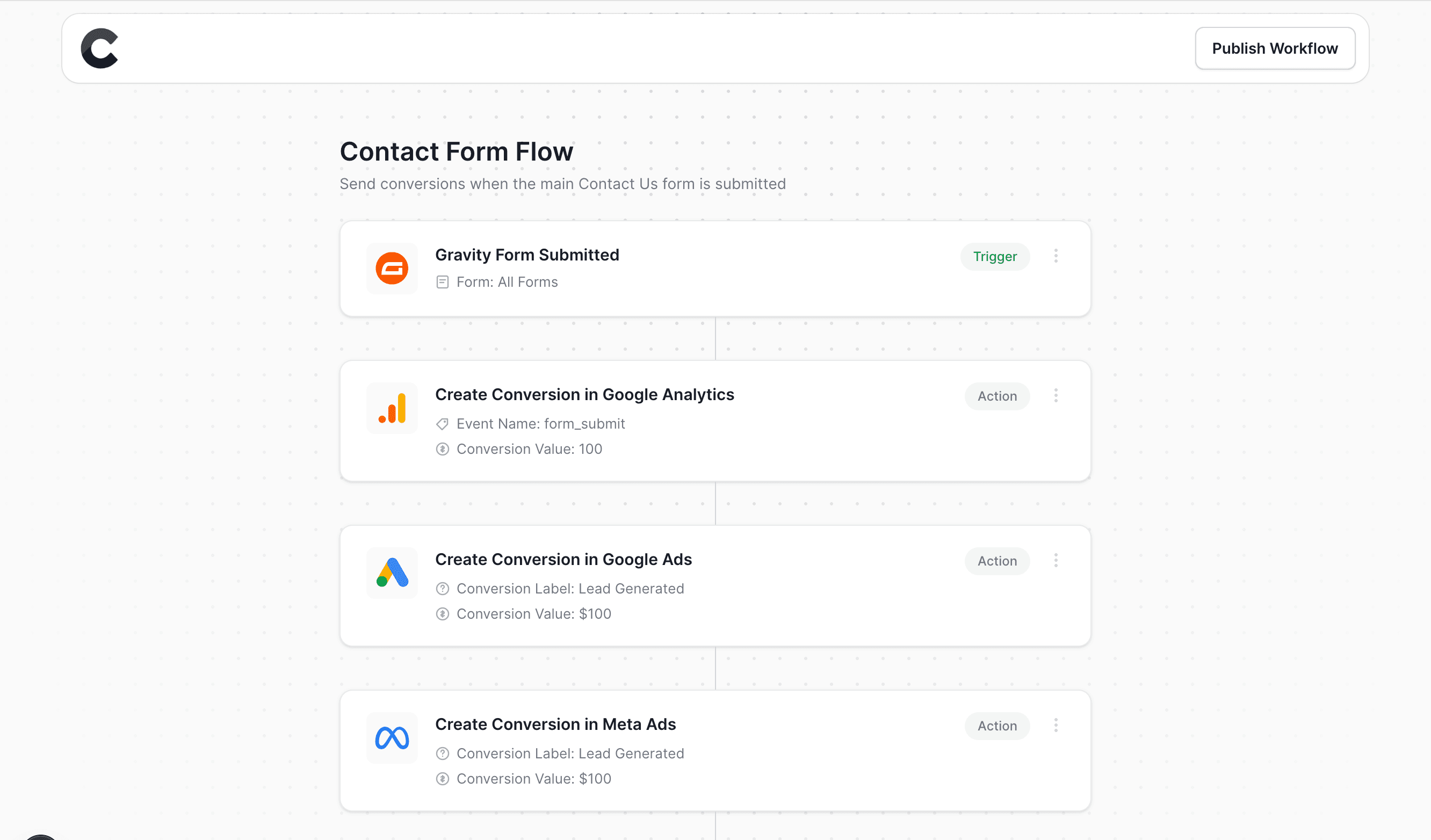The image size is (1431, 840).
Task: Click the Trigger badge on Gravity Form card
Action: pyautogui.click(x=994, y=257)
